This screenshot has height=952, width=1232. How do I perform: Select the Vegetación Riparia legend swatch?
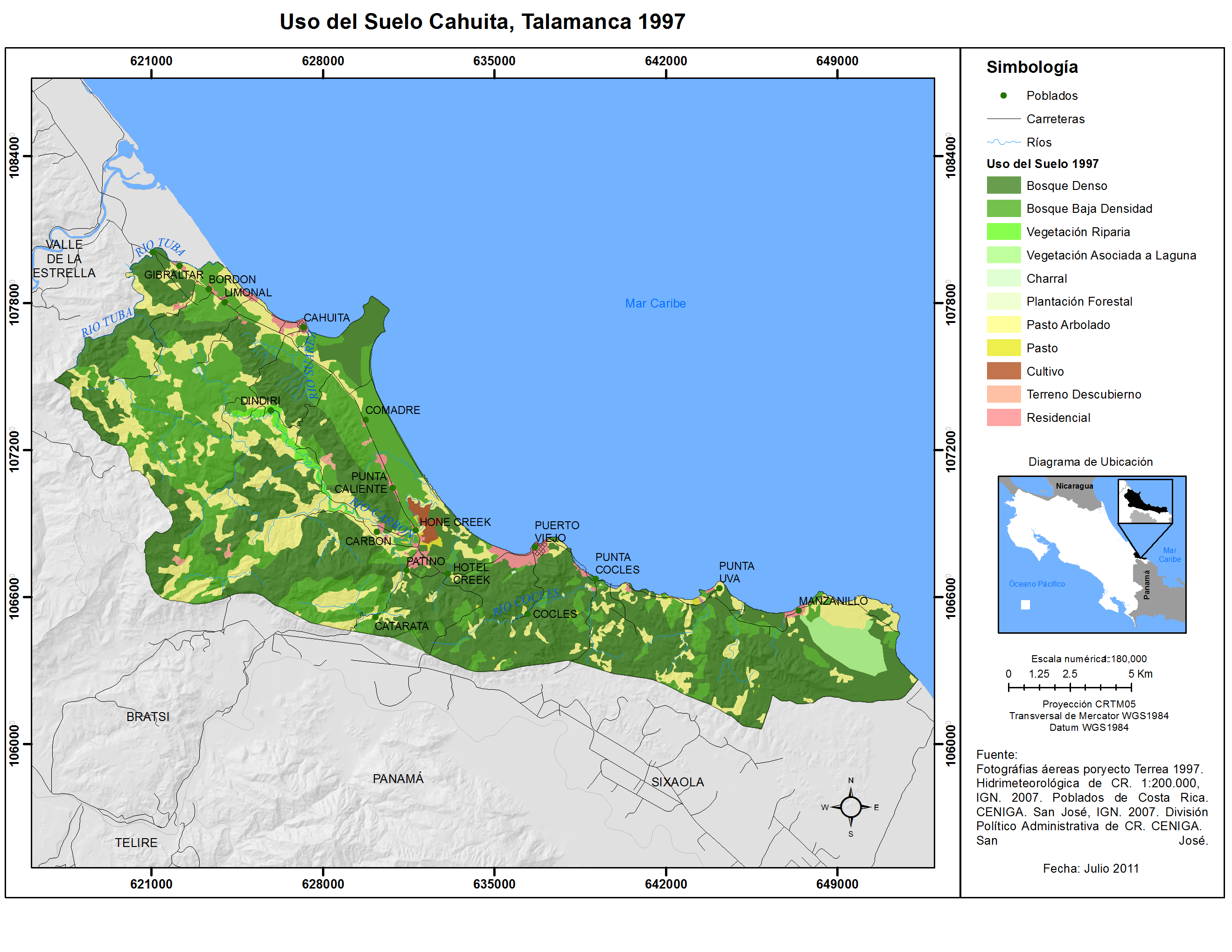tap(1003, 232)
